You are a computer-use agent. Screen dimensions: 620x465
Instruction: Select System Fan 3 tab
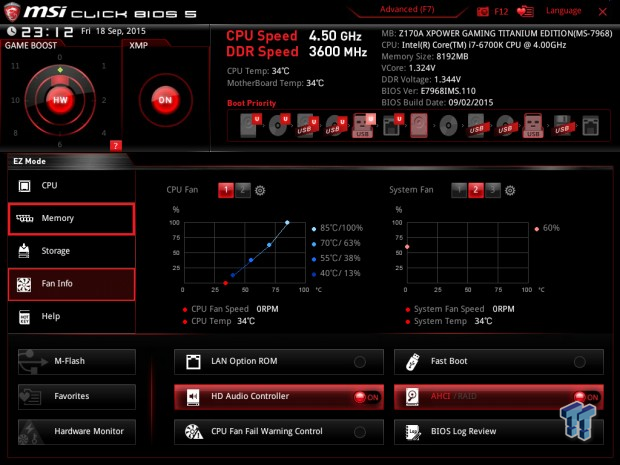click(493, 190)
